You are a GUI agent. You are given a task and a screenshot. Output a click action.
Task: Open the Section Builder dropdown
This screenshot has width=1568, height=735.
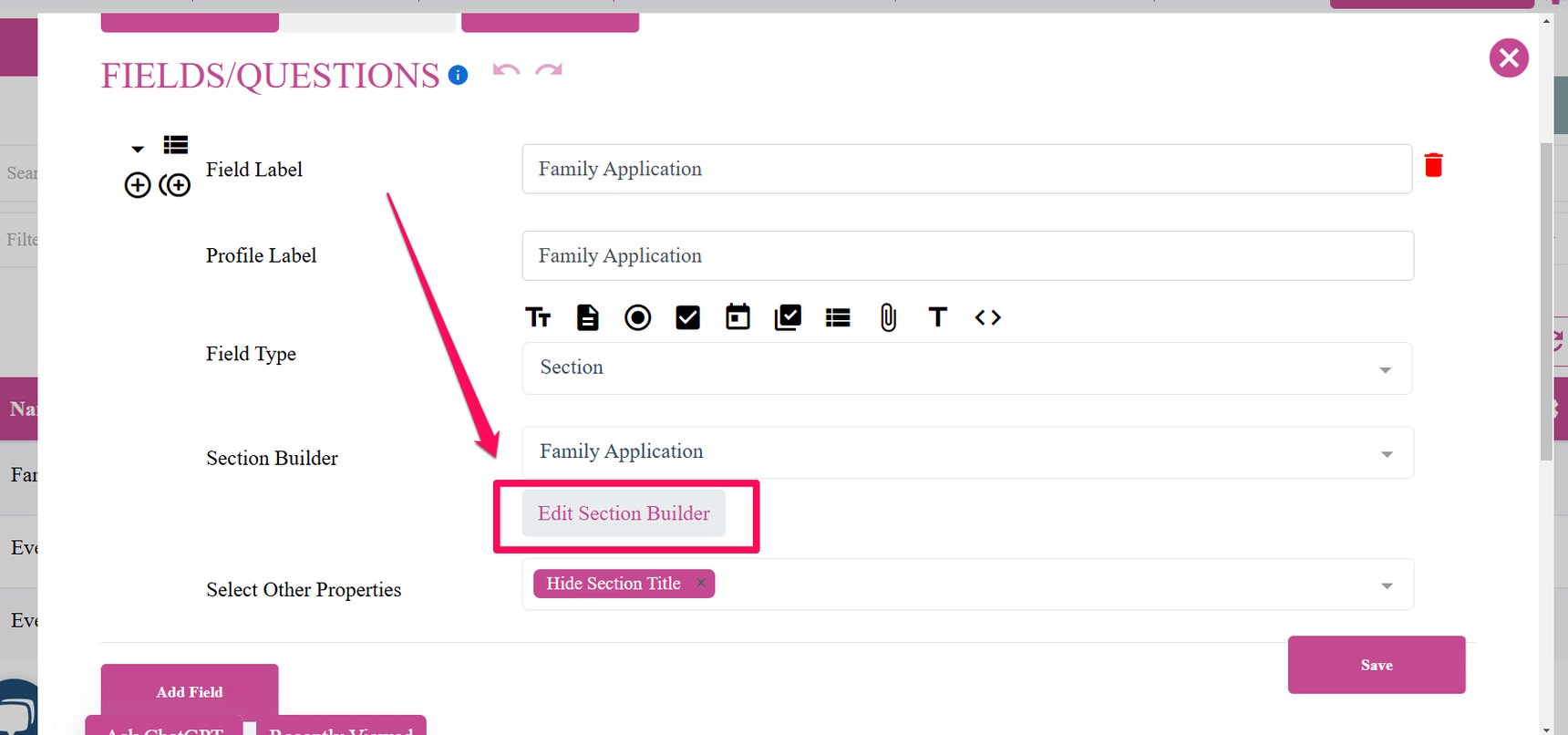click(x=968, y=452)
